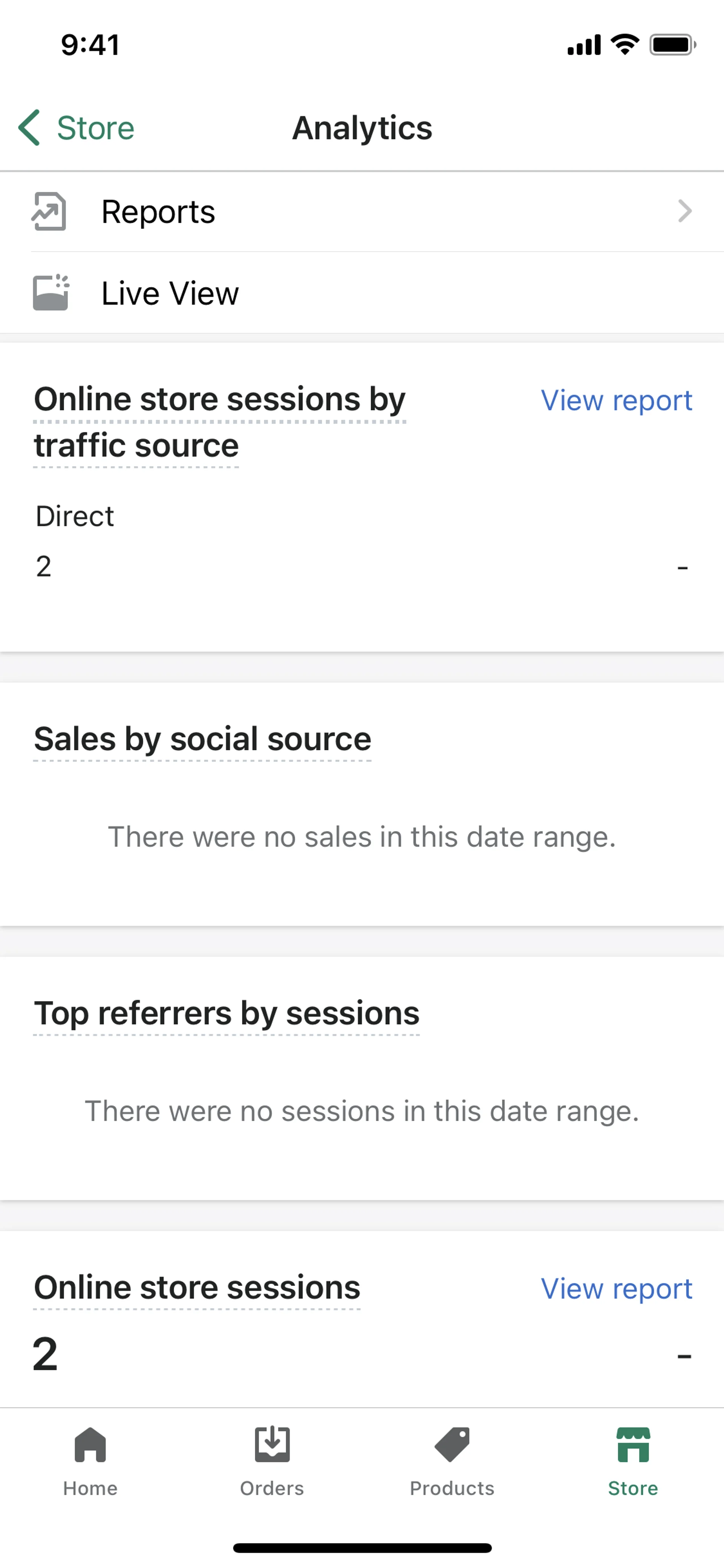Viewport: 724px width, 1568px height.
Task: Open the Reports row label
Action: click(x=158, y=212)
